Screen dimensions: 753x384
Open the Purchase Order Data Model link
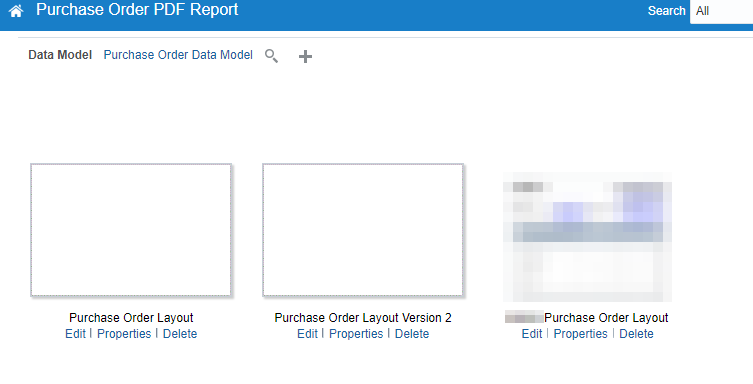point(178,55)
